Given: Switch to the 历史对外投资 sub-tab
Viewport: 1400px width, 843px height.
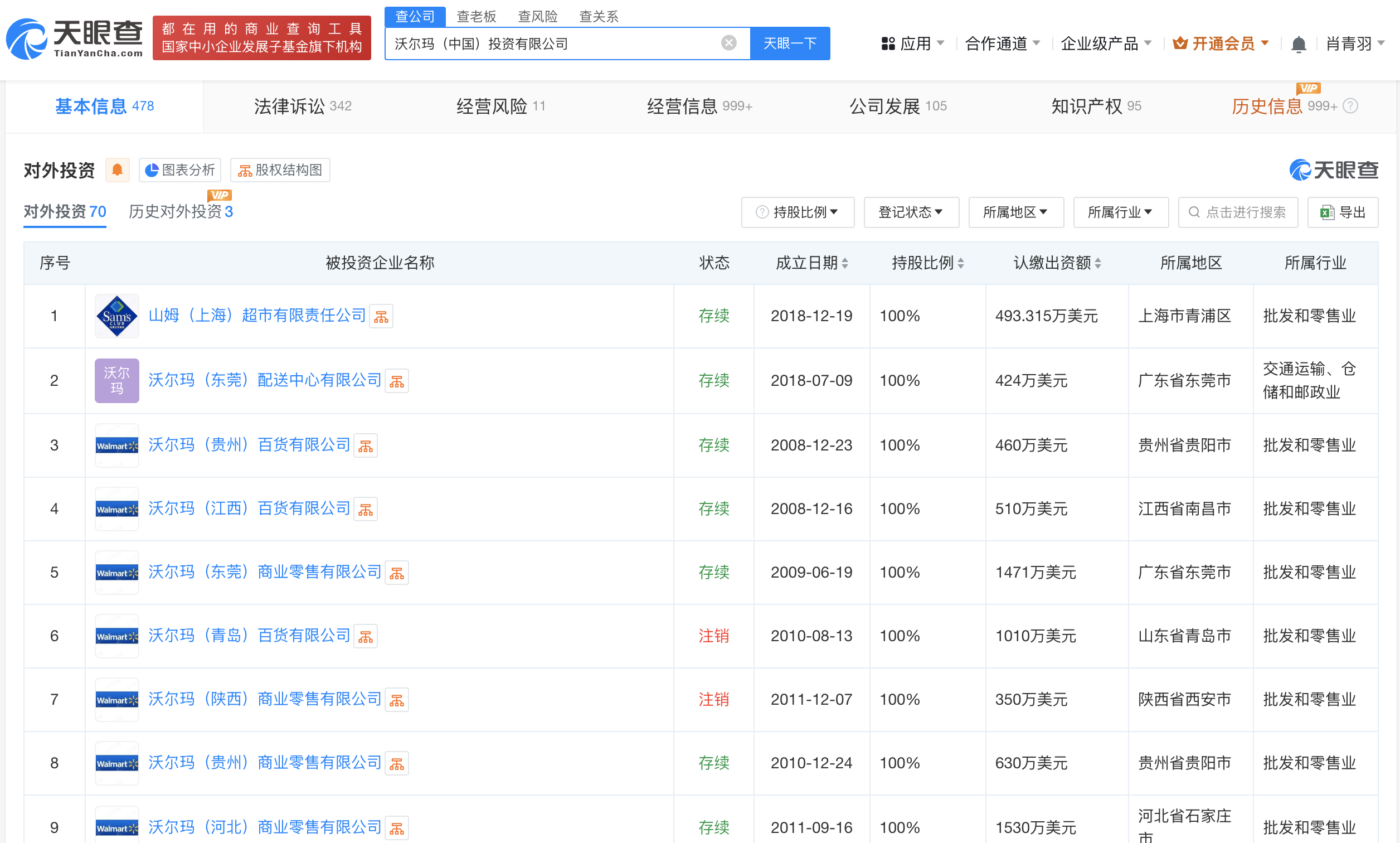Looking at the screenshot, I should tap(181, 212).
